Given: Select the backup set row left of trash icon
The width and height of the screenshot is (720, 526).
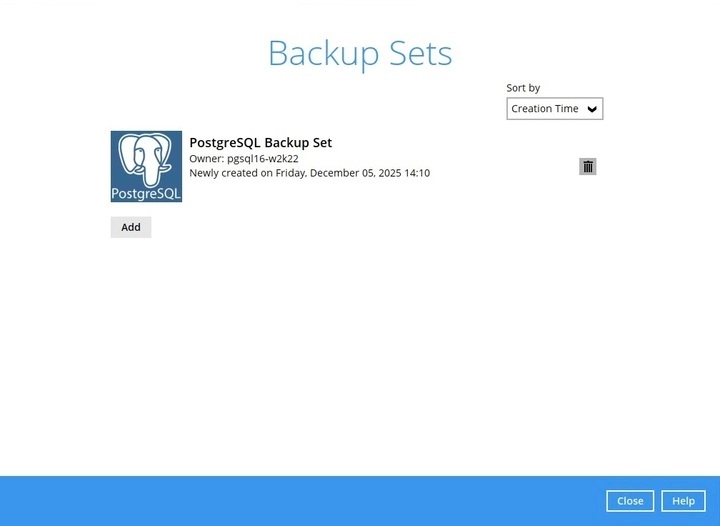Looking at the screenshot, I should click(x=344, y=166).
